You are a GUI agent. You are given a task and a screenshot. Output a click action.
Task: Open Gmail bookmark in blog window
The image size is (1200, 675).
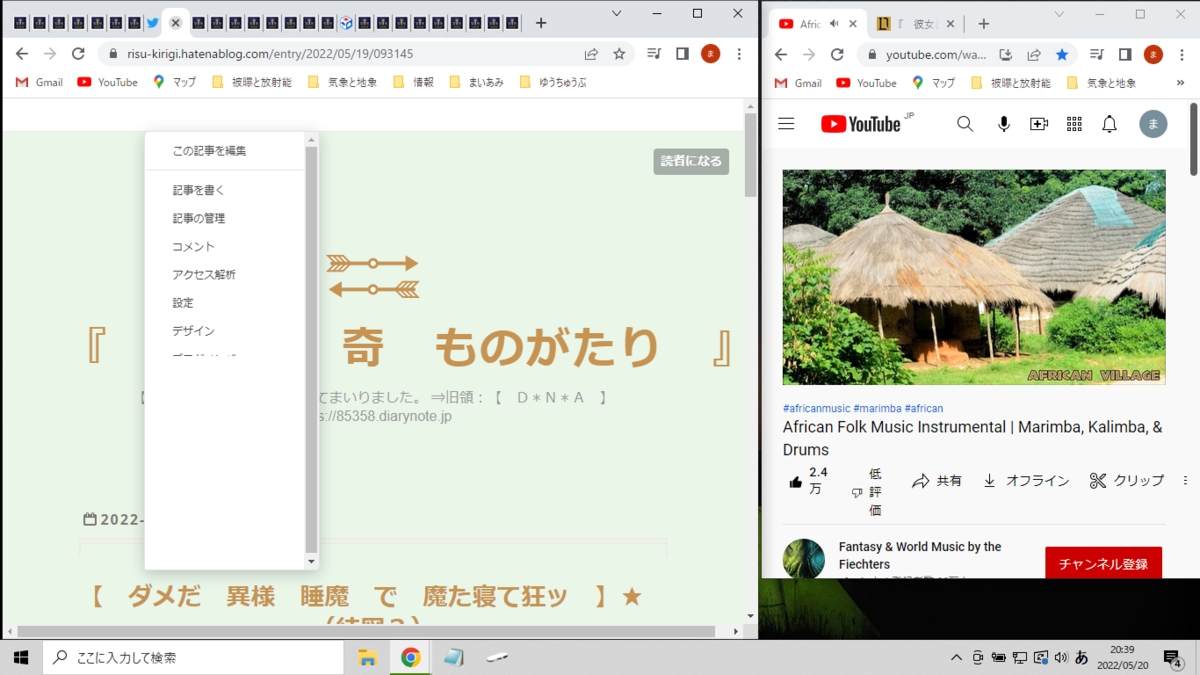(40, 82)
